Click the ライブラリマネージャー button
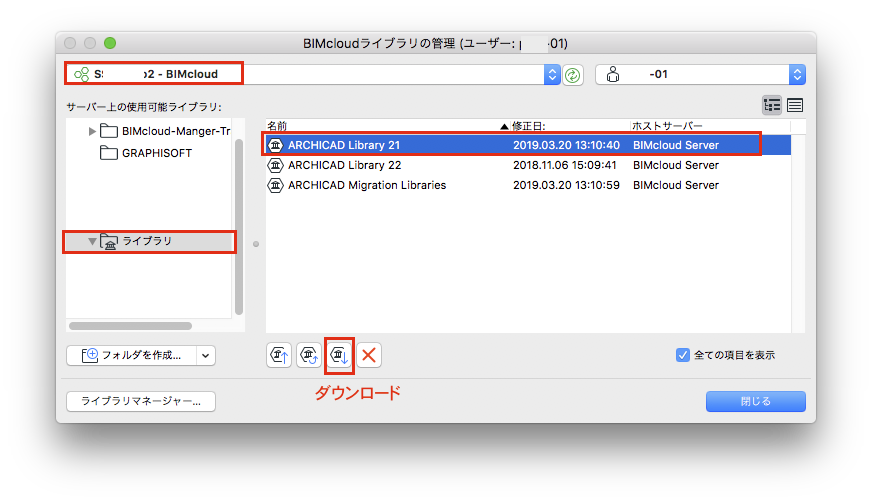The height and width of the screenshot is (503, 872). pos(141,401)
